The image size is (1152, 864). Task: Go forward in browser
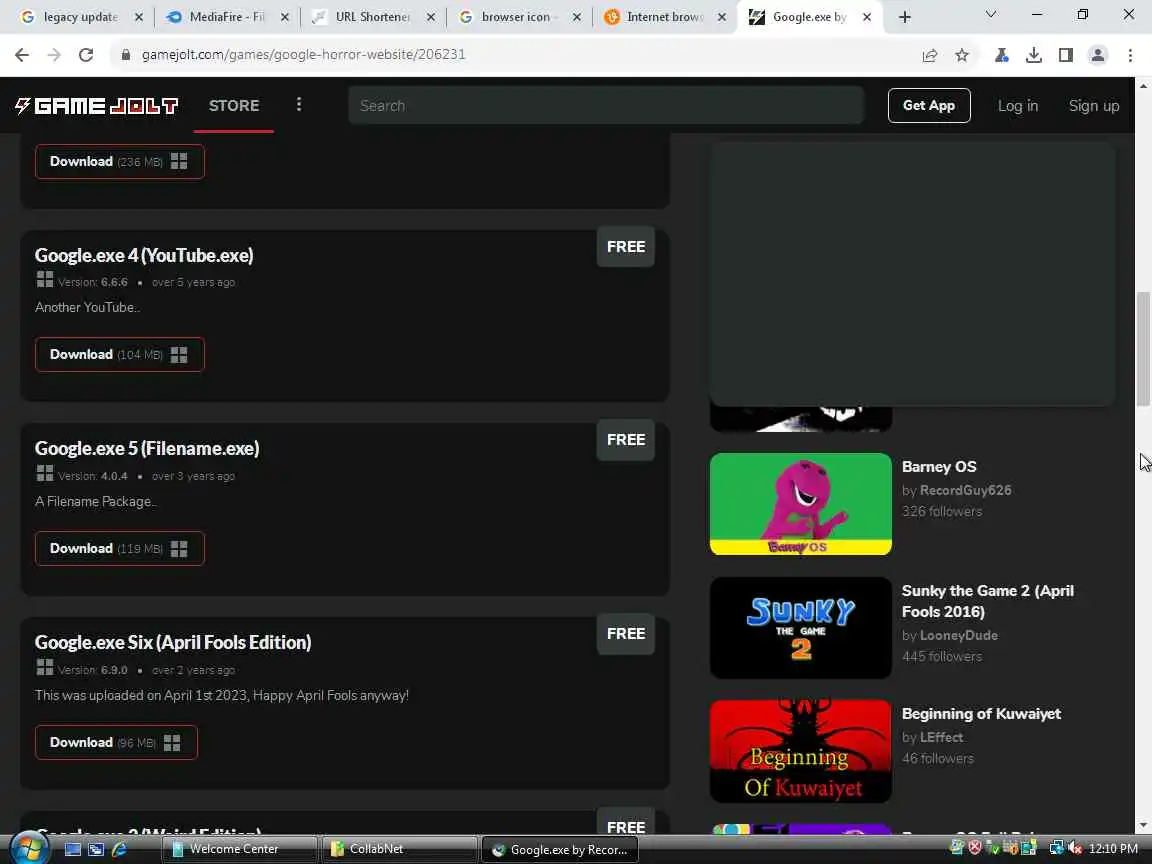pyautogui.click(x=54, y=54)
